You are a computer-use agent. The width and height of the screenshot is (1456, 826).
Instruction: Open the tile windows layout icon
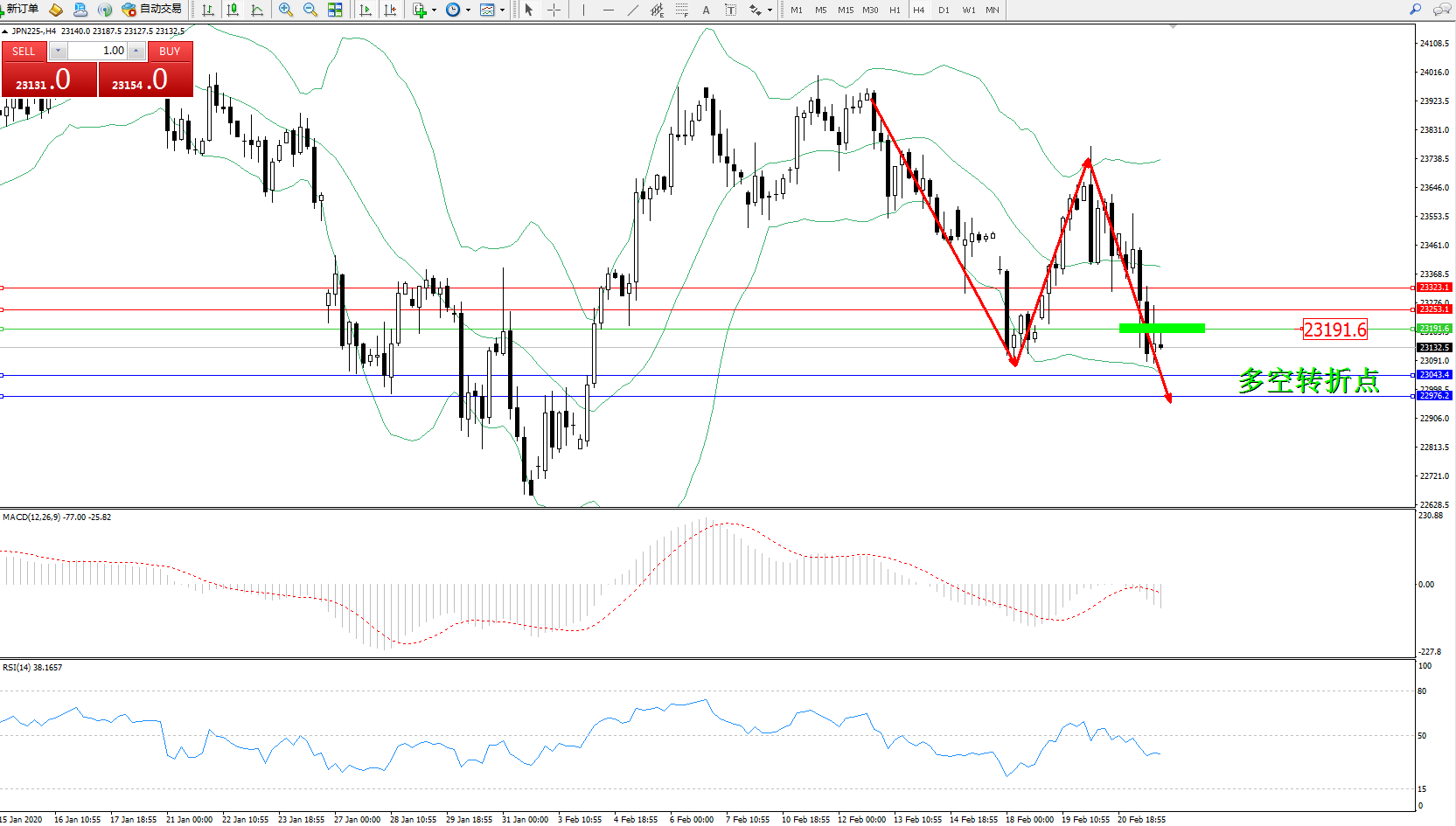[335, 10]
